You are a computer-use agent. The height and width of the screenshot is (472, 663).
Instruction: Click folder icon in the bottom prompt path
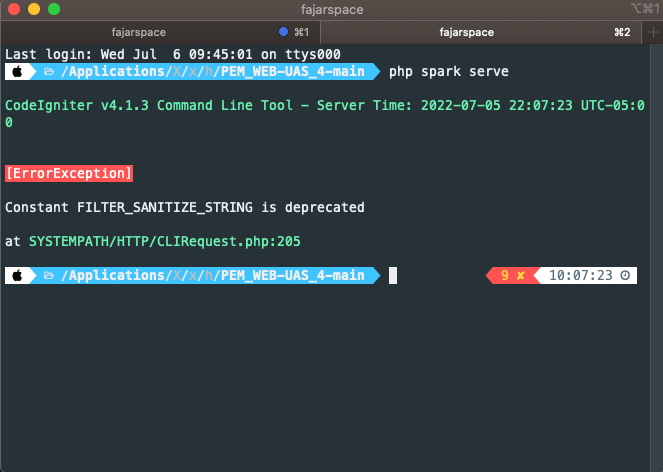pos(49,275)
